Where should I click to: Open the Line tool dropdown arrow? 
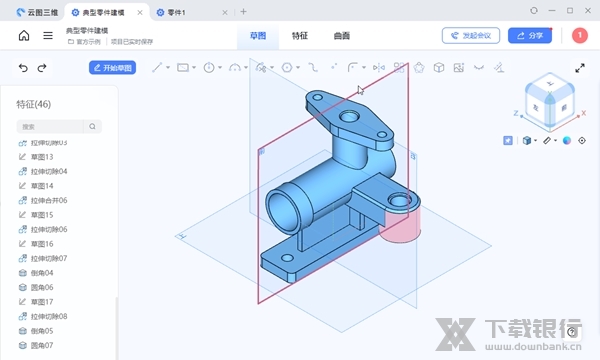click(x=168, y=68)
